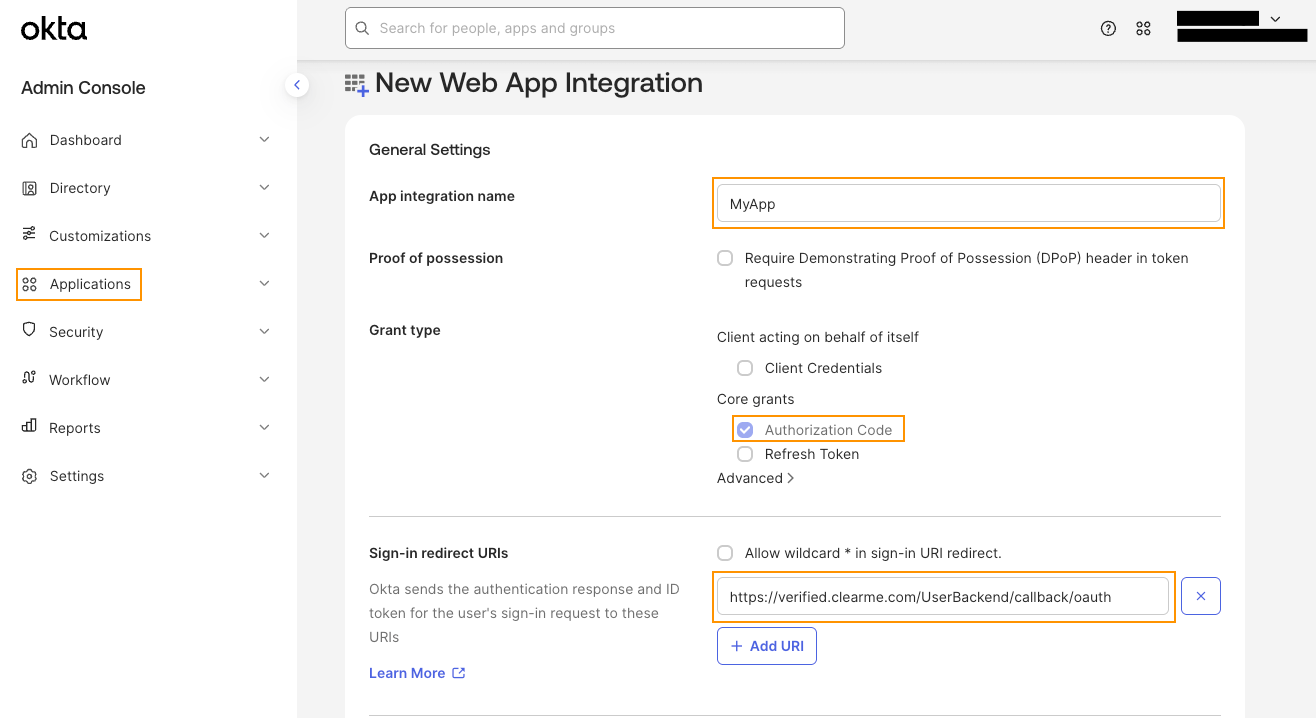
Task: Click the Okta logo
Action: click(x=54, y=29)
